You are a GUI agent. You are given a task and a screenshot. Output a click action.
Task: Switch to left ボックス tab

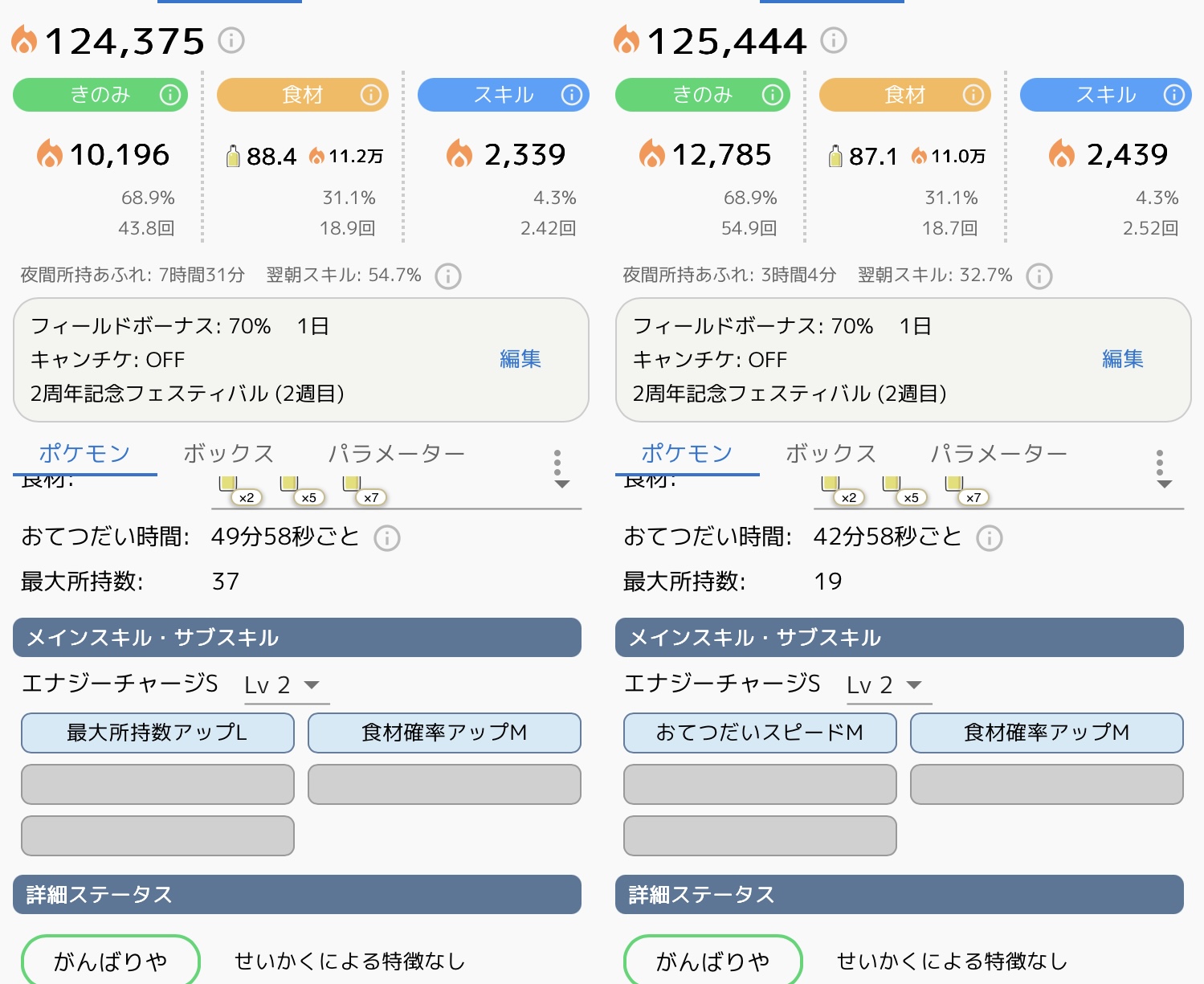(x=228, y=454)
